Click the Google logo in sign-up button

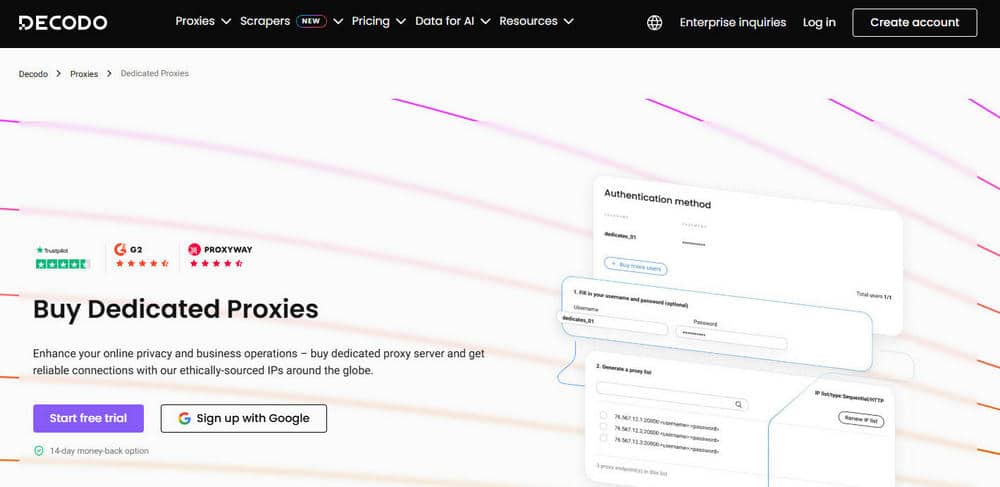(184, 418)
